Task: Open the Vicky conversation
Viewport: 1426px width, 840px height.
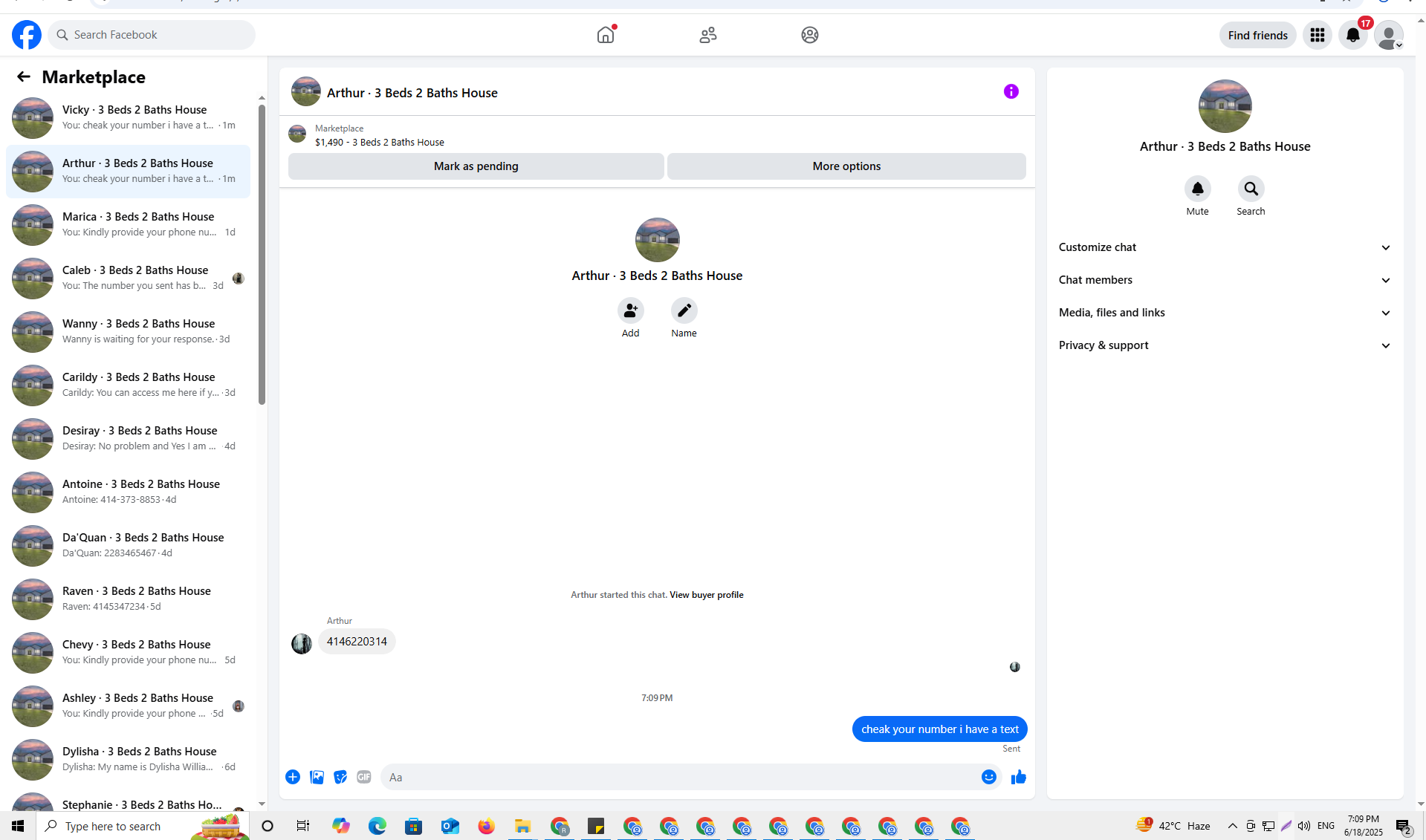Action: point(128,118)
